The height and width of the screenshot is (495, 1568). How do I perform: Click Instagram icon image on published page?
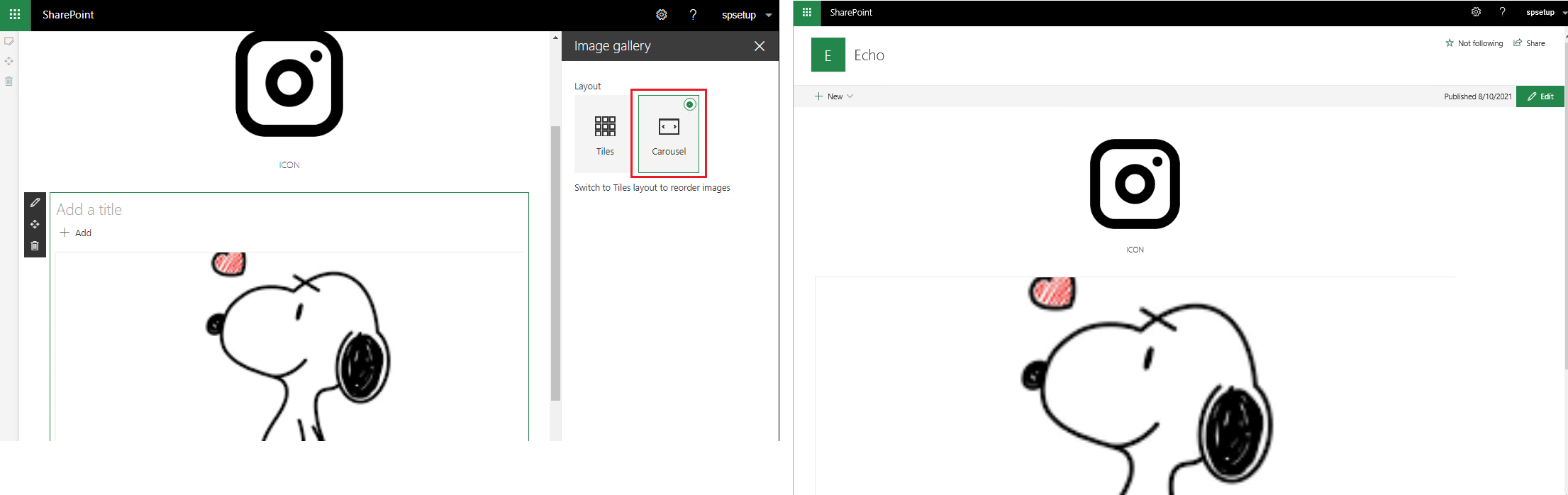(x=1135, y=184)
